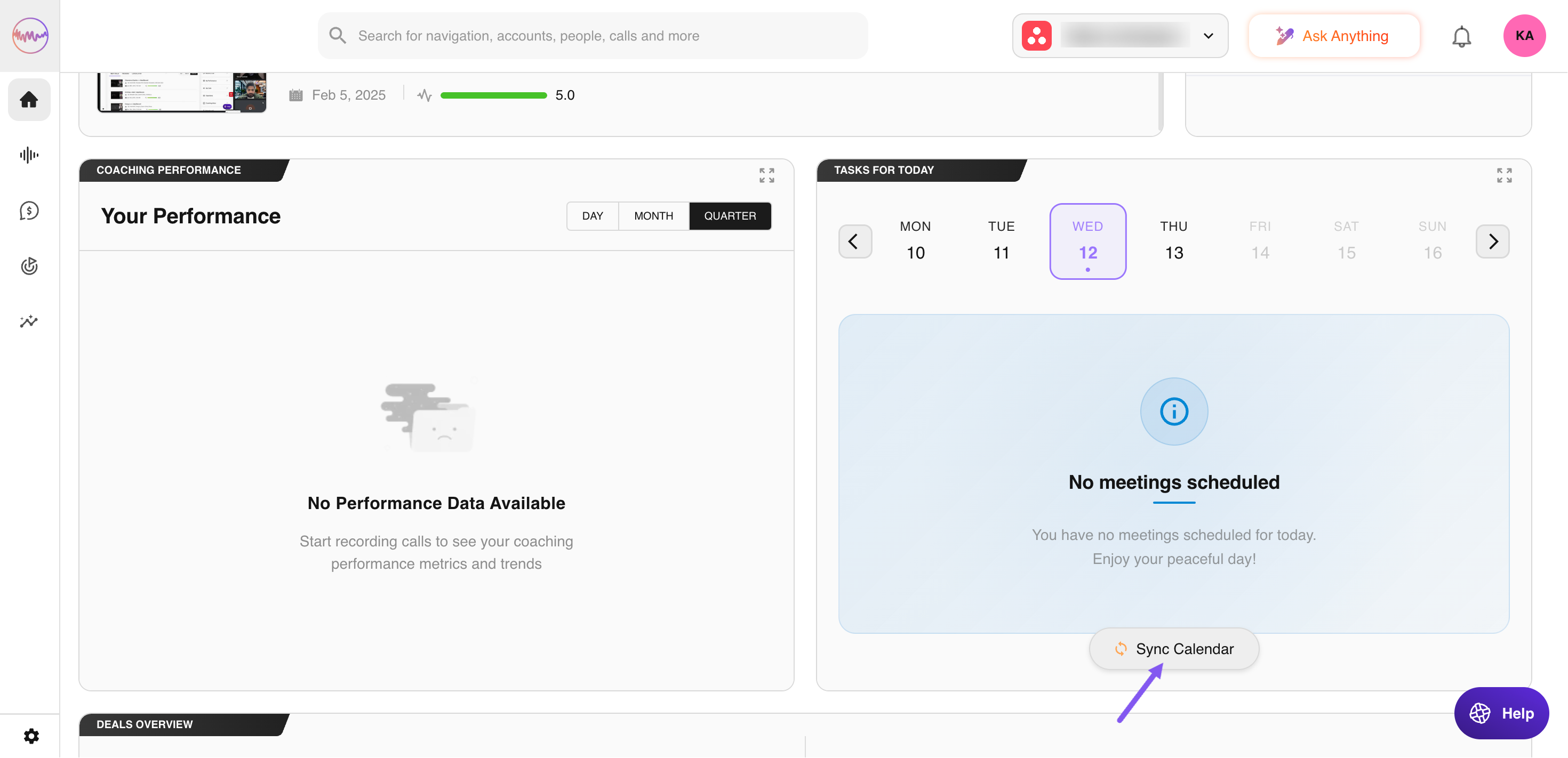The image size is (1568, 758).
Task: Switch performance view to DAY
Action: [591, 216]
